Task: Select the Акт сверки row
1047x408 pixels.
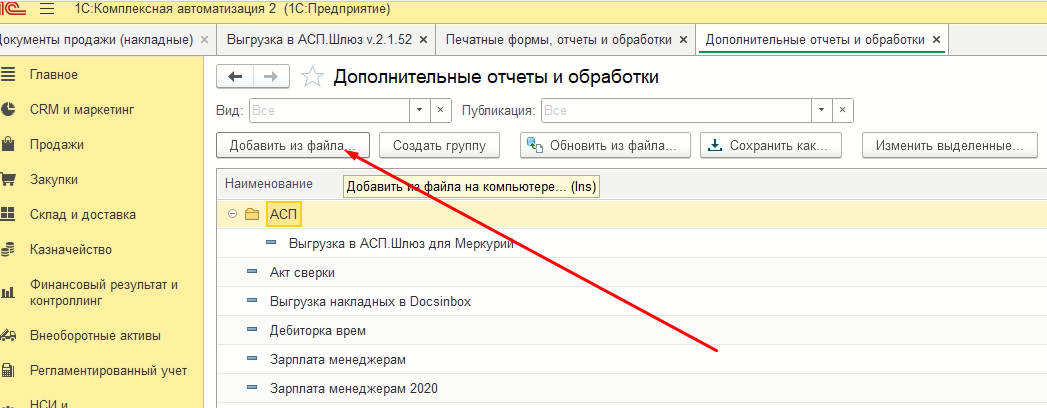Action: tap(632, 272)
